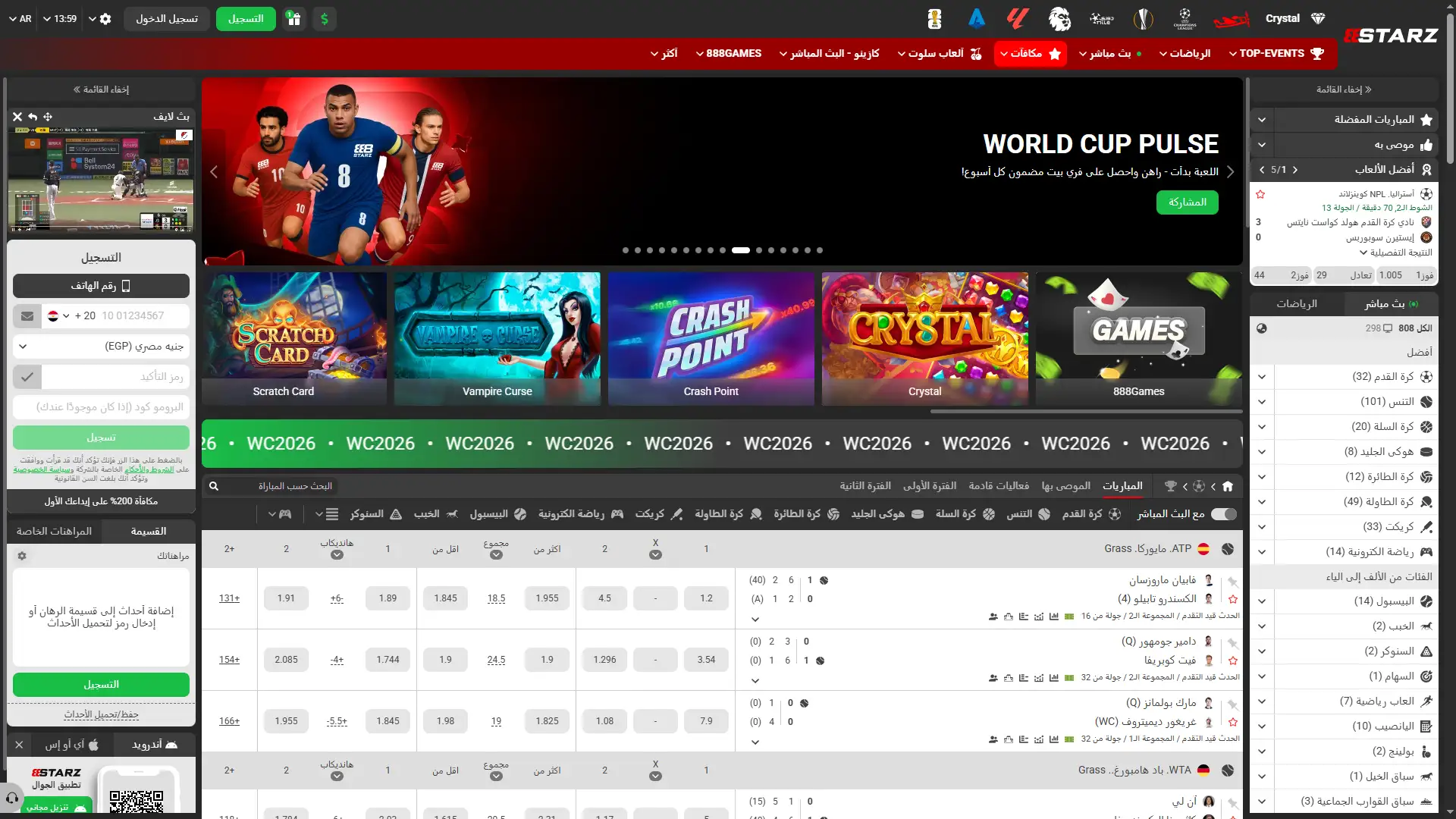Open the 13:59 time zone dropdown
This screenshot has height=819, width=1456.
tap(60, 19)
